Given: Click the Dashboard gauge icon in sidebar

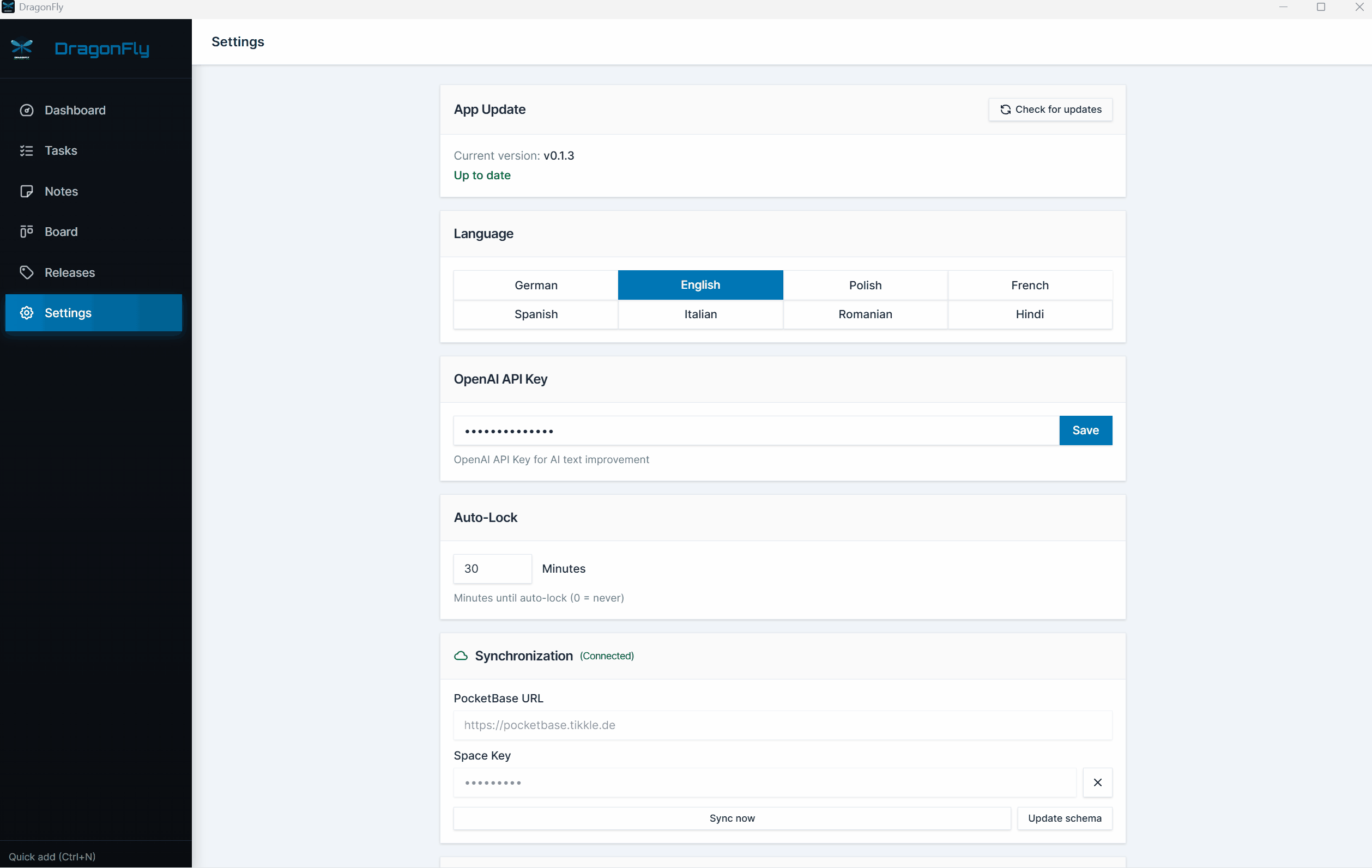Looking at the screenshot, I should [x=26, y=110].
